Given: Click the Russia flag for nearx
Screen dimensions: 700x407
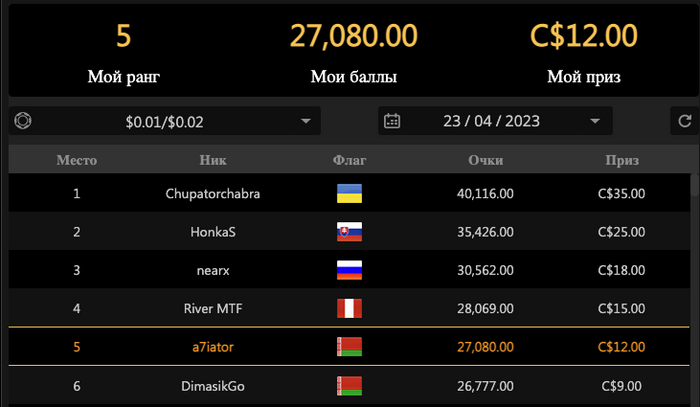Looking at the screenshot, I should [349, 270].
